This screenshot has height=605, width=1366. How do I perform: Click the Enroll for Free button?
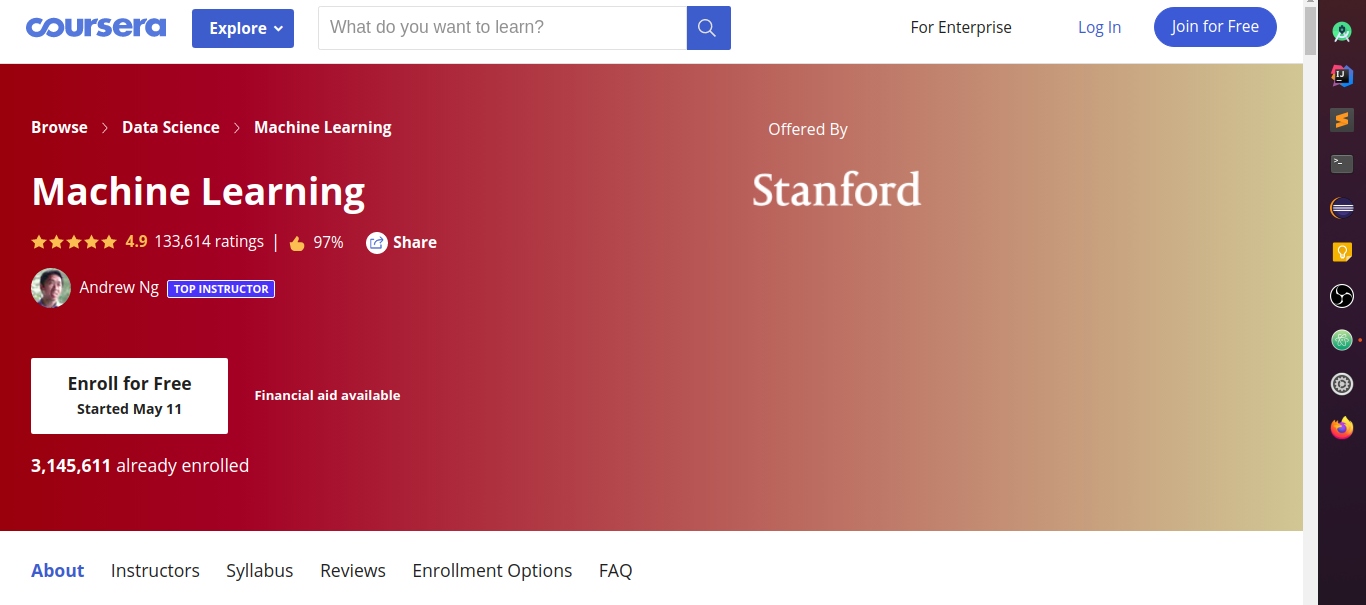click(129, 396)
